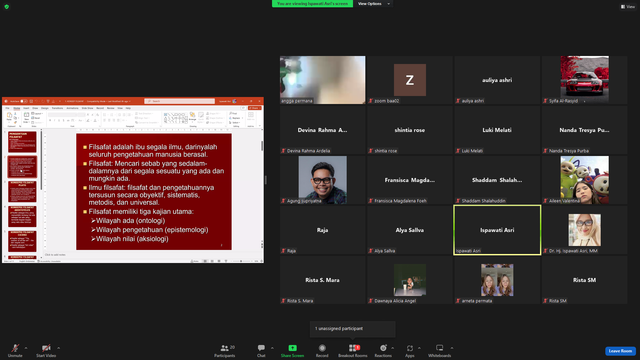The image size is (640, 360).
Task: Click Find in the PowerPoint Editing group
Action: click(x=233, y=113)
